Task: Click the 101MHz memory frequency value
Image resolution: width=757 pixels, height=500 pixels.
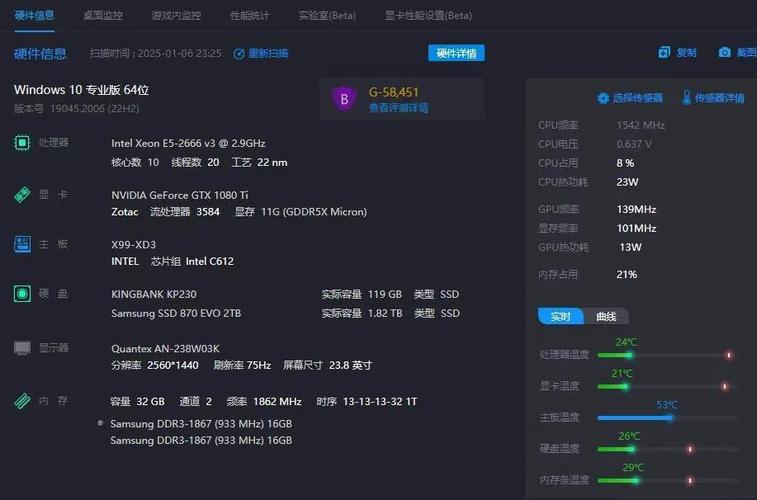Action: [636, 228]
